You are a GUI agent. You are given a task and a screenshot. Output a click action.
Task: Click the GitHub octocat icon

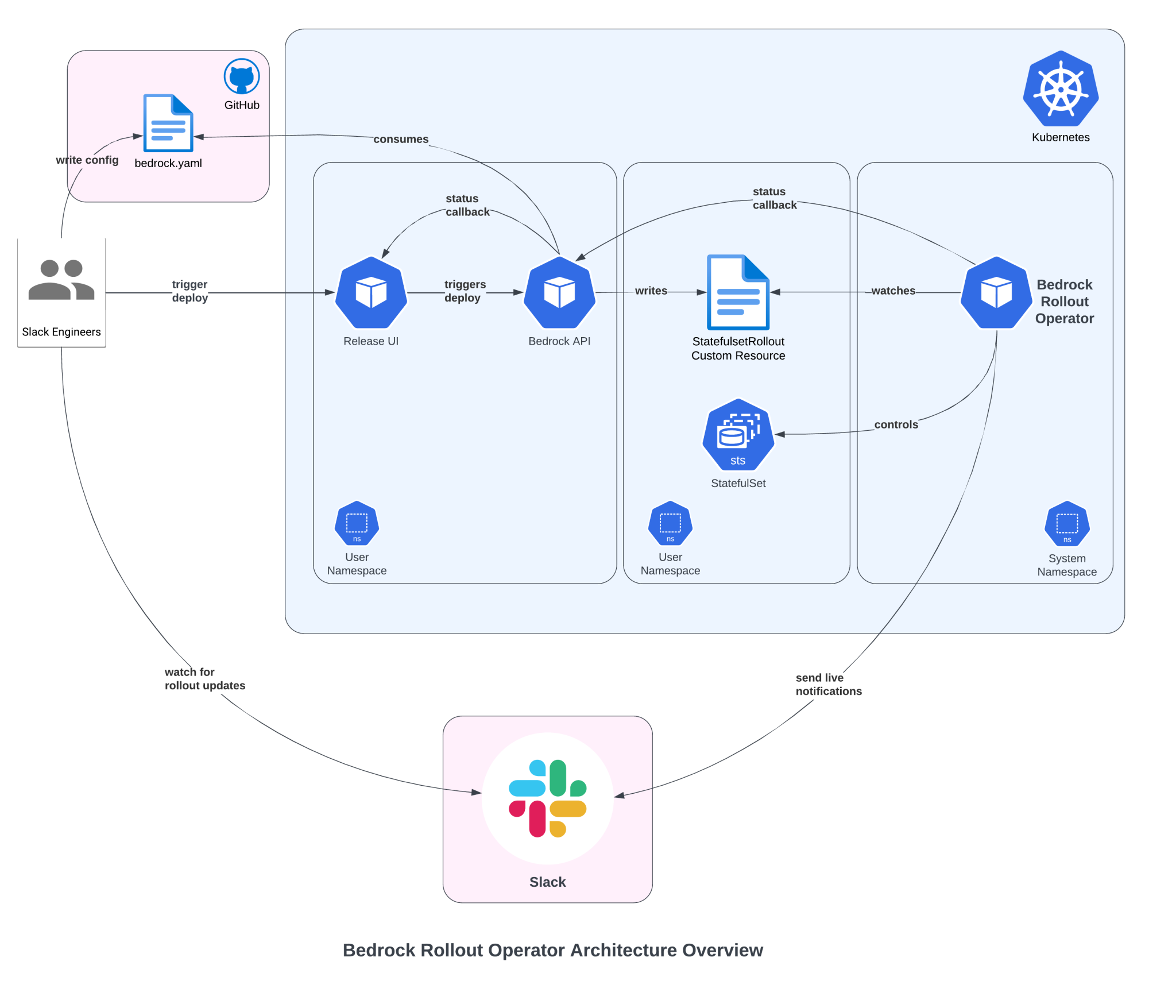(x=242, y=76)
